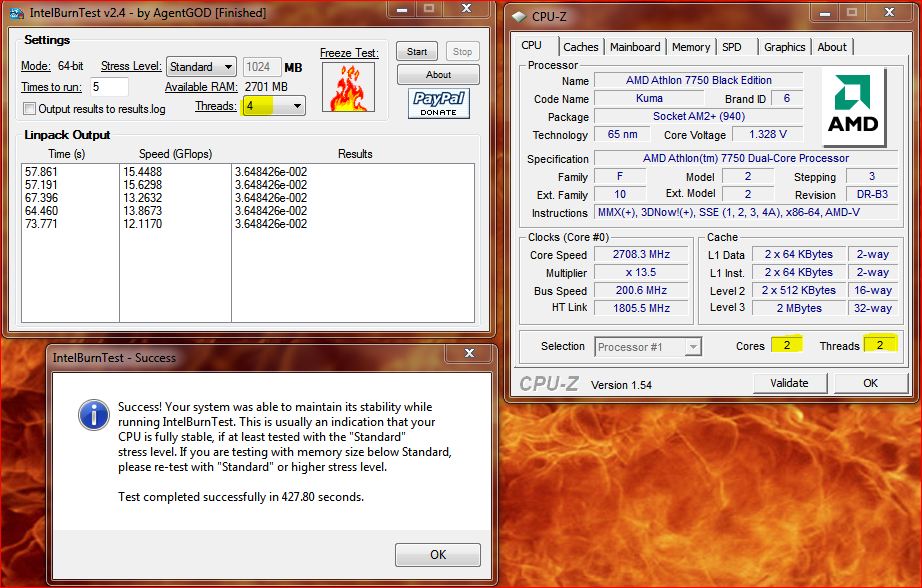Click the Cores count value

(787, 345)
